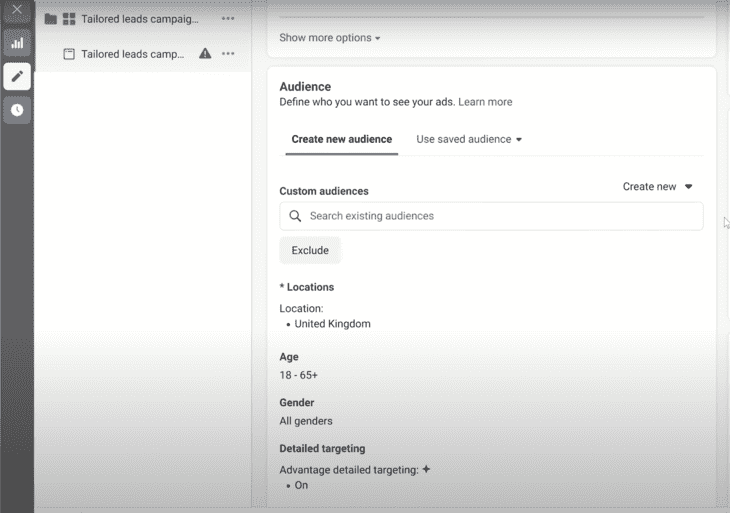Image resolution: width=730 pixels, height=513 pixels.
Task: Click the campaign folder icon
Action: (51, 19)
